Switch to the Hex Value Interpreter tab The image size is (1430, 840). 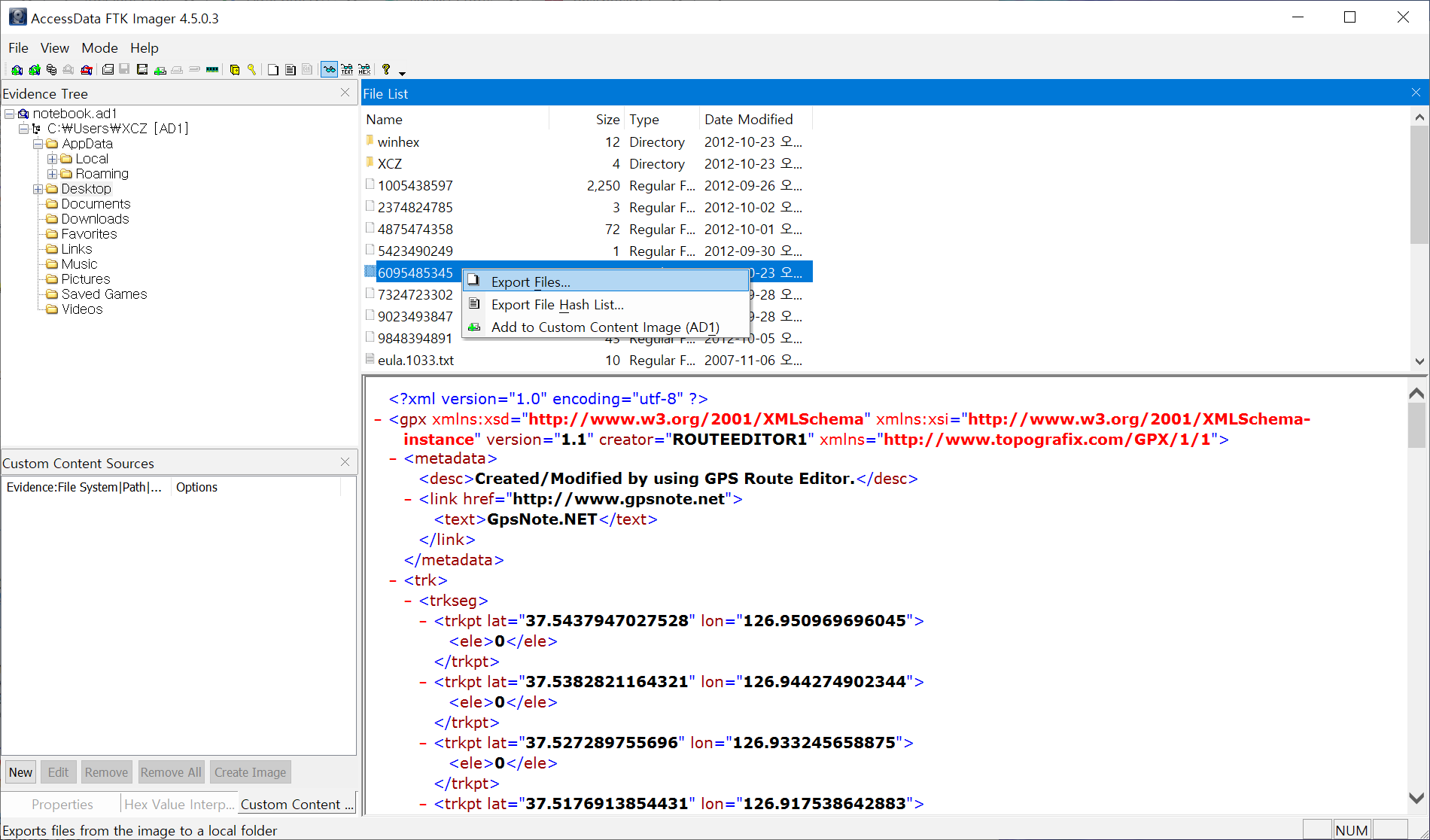[x=179, y=804]
